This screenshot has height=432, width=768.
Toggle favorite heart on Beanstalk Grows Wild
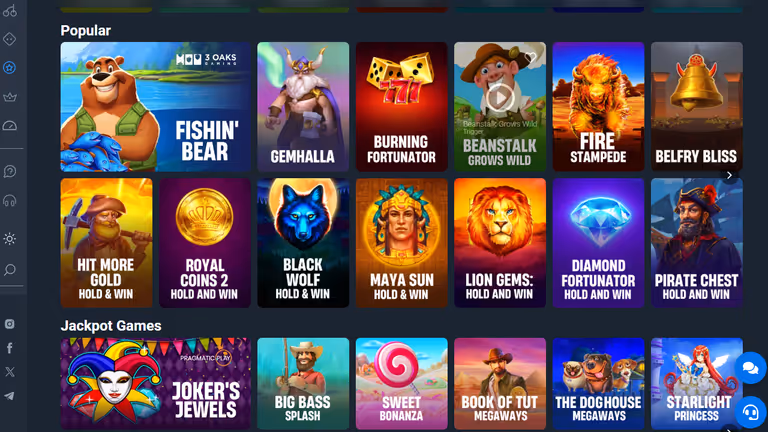(530, 57)
